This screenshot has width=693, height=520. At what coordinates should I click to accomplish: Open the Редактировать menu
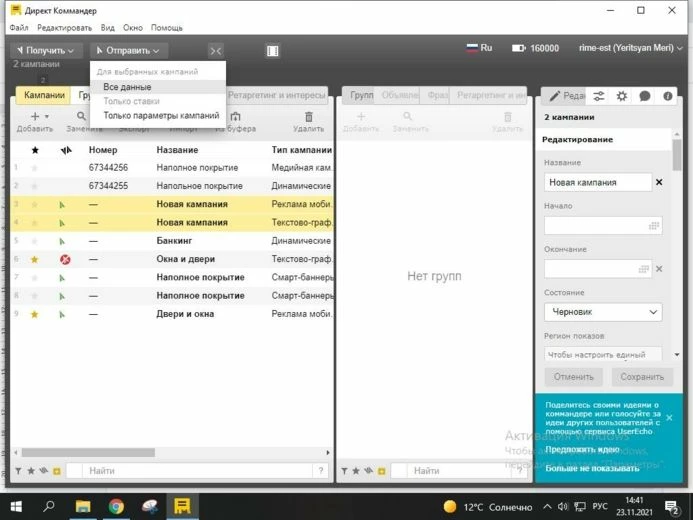click(65, 28)
